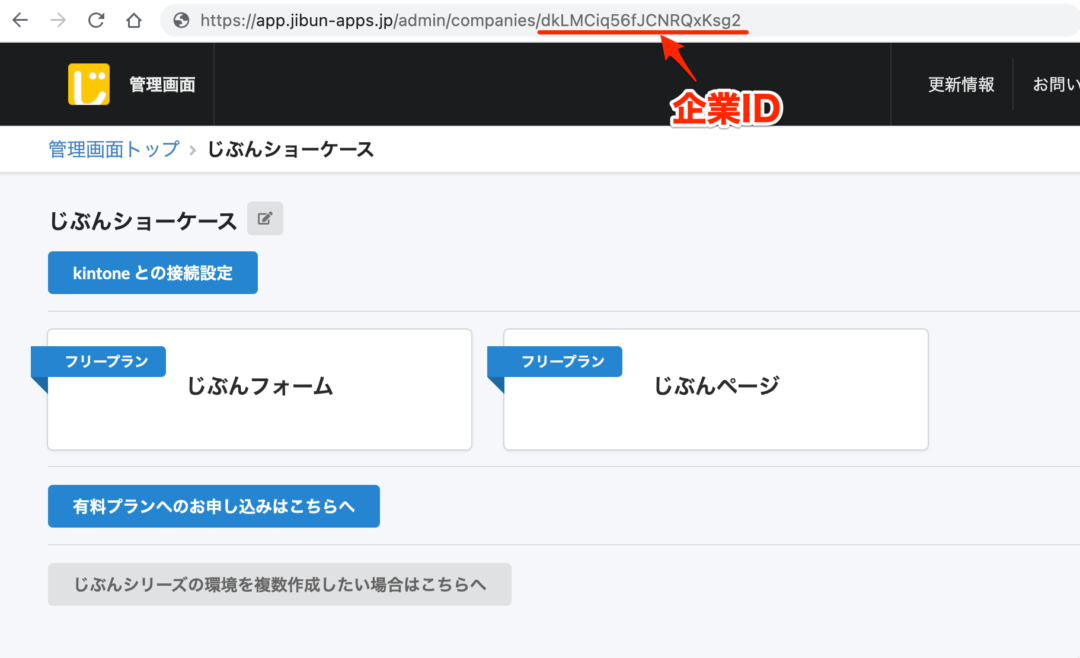Toggle the 管理画面 header label

tap(160, 84)
